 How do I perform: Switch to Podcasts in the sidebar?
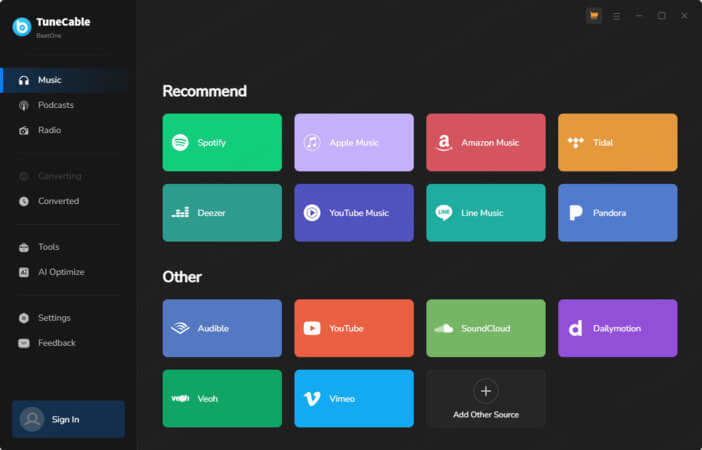tap(55, 105)
